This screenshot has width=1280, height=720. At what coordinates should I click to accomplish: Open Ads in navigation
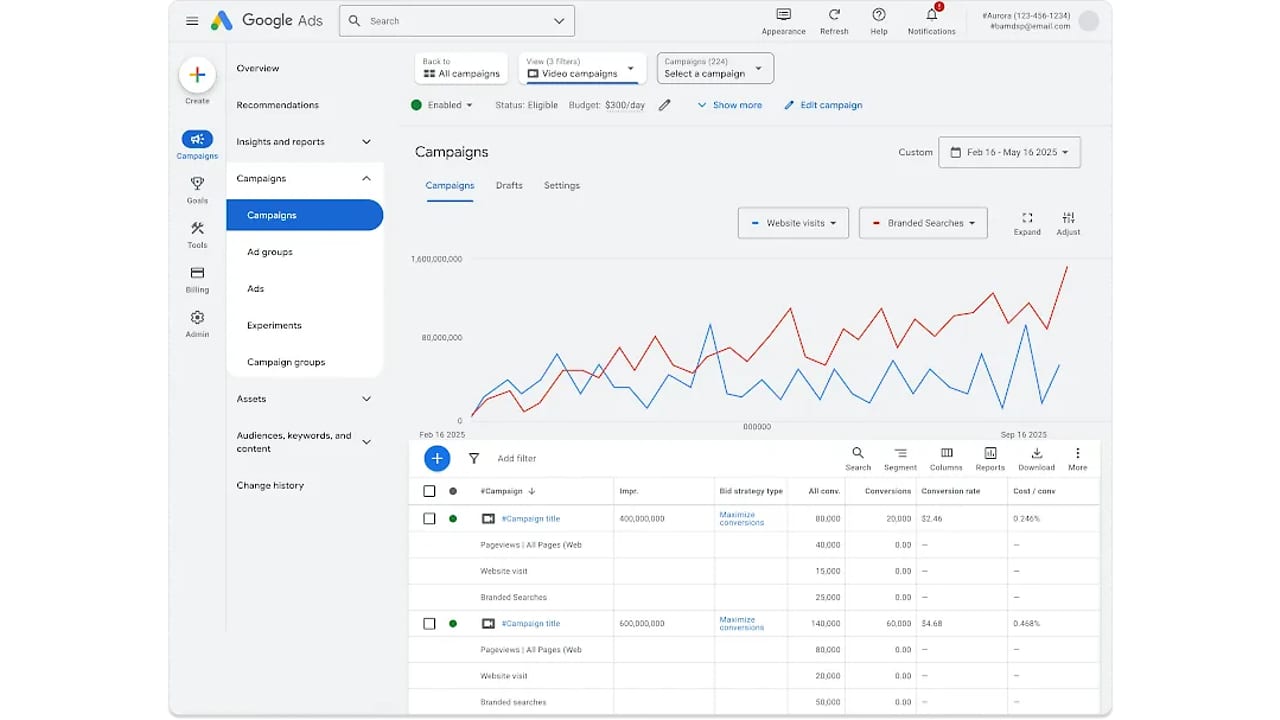click(256, 289)
